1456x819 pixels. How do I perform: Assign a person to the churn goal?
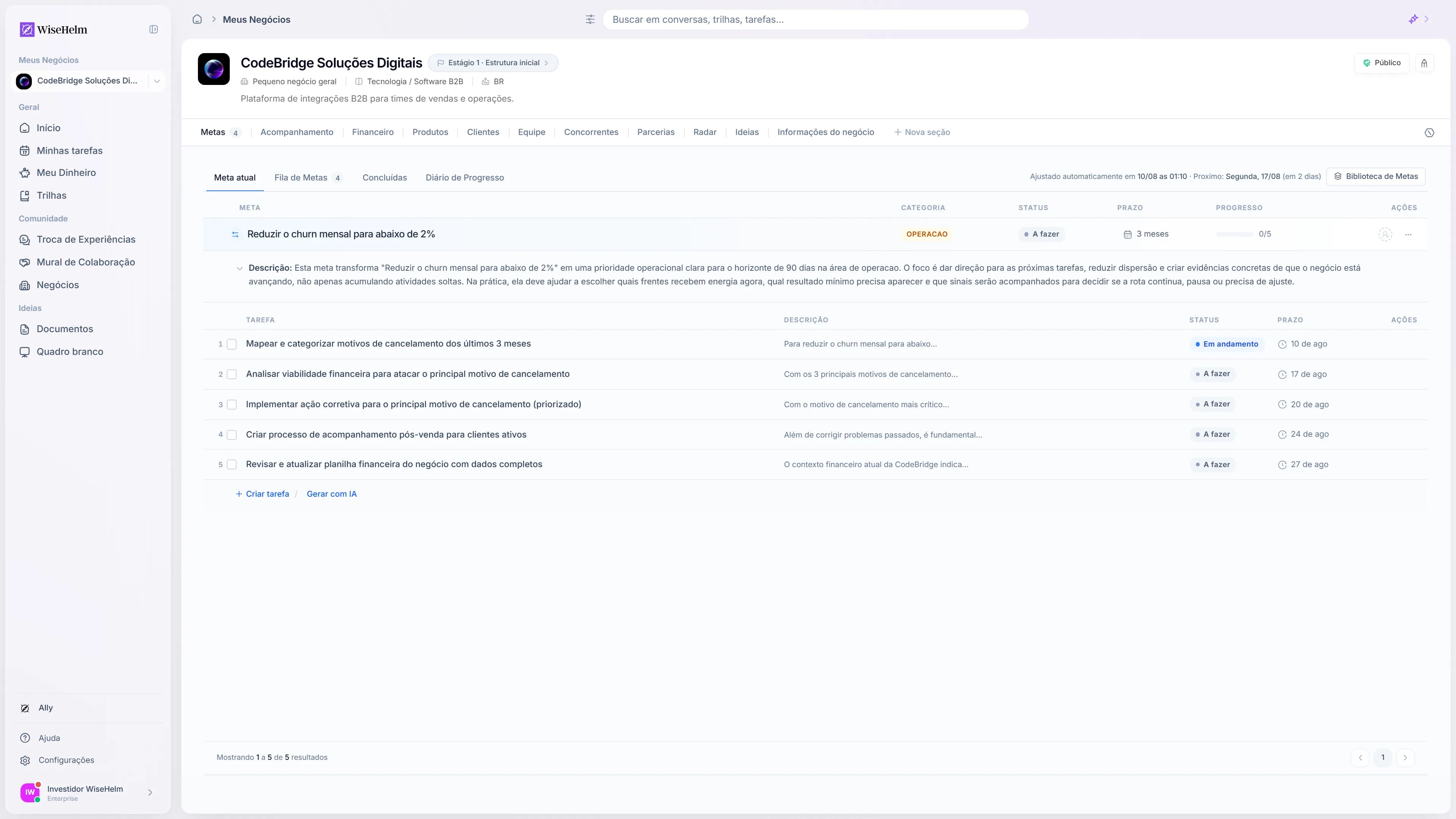1385,235
